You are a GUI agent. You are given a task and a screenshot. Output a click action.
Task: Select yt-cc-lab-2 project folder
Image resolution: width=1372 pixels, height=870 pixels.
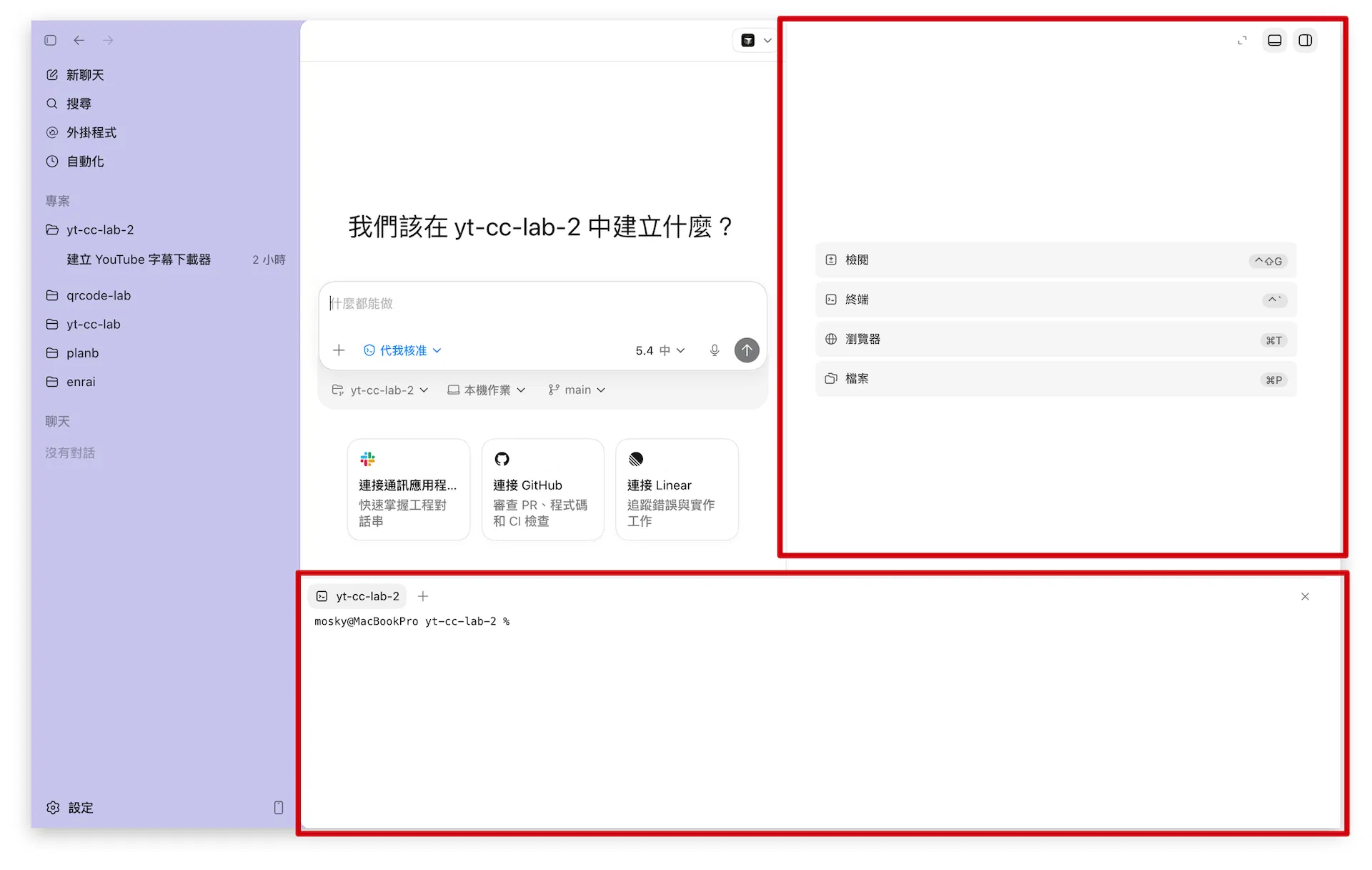tap(90, 229)
